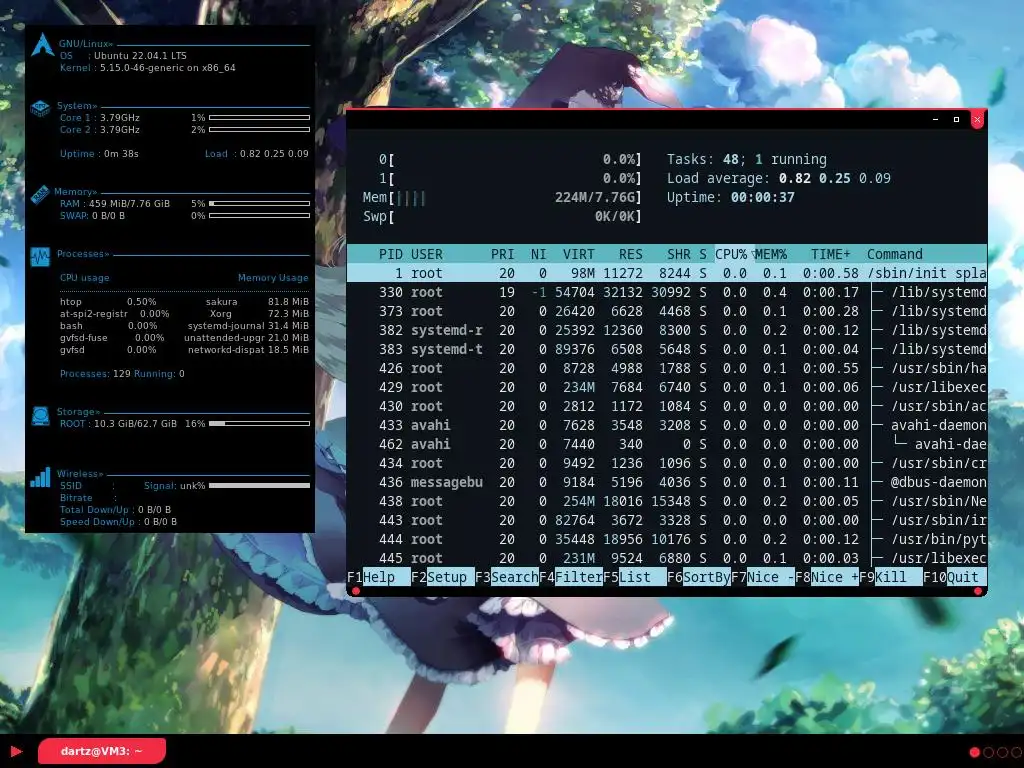
Task: Click the bottom-right resize grip of terminal
Action: pyautogui.click(x=978, y=591)
